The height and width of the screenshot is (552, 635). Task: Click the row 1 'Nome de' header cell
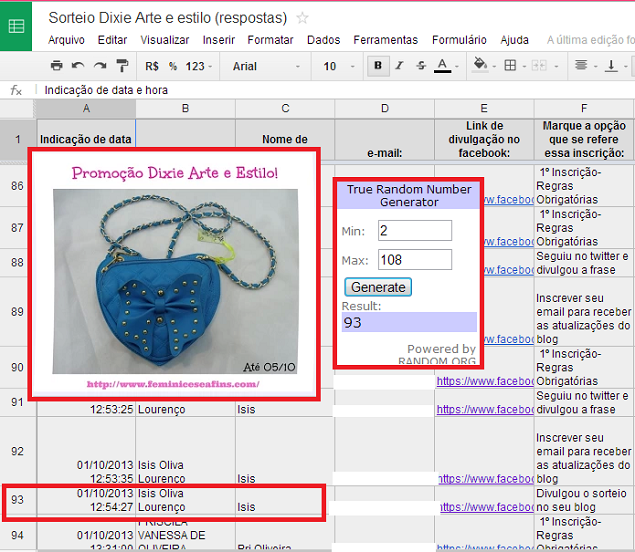click(x=285, y=139)
